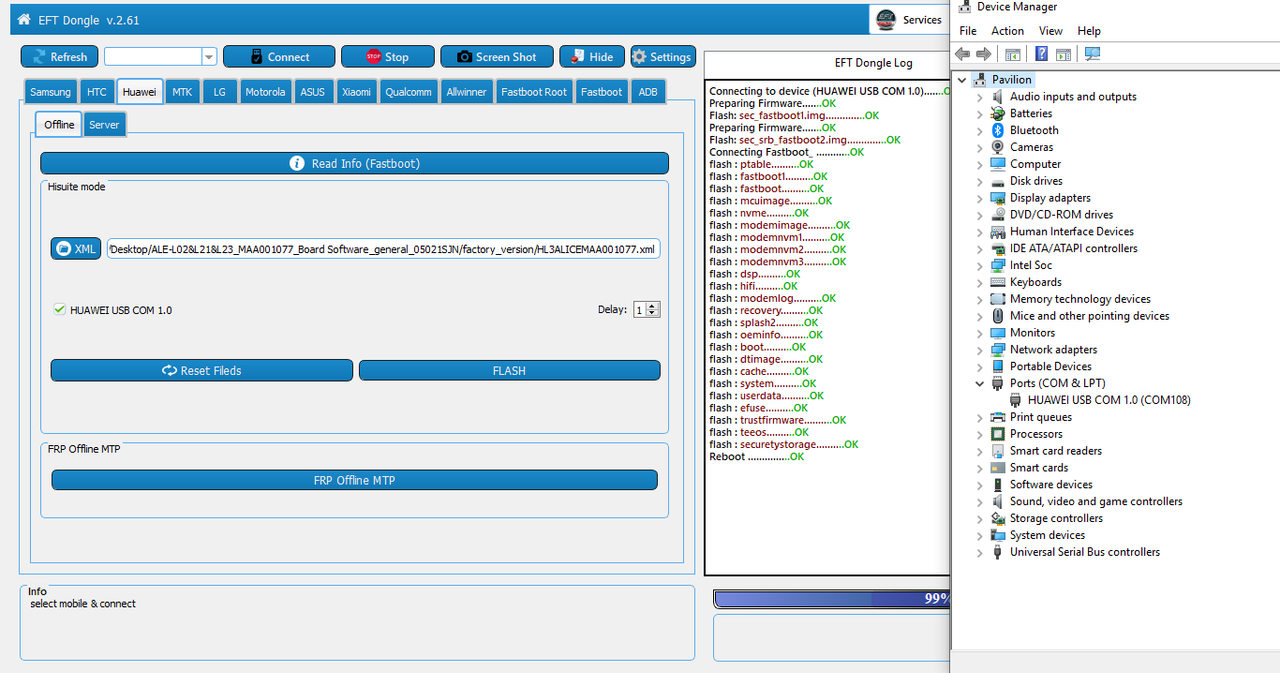The image size is (1280, 673).
Task: Click the FLASH button
Action: (x=509, y=370)
